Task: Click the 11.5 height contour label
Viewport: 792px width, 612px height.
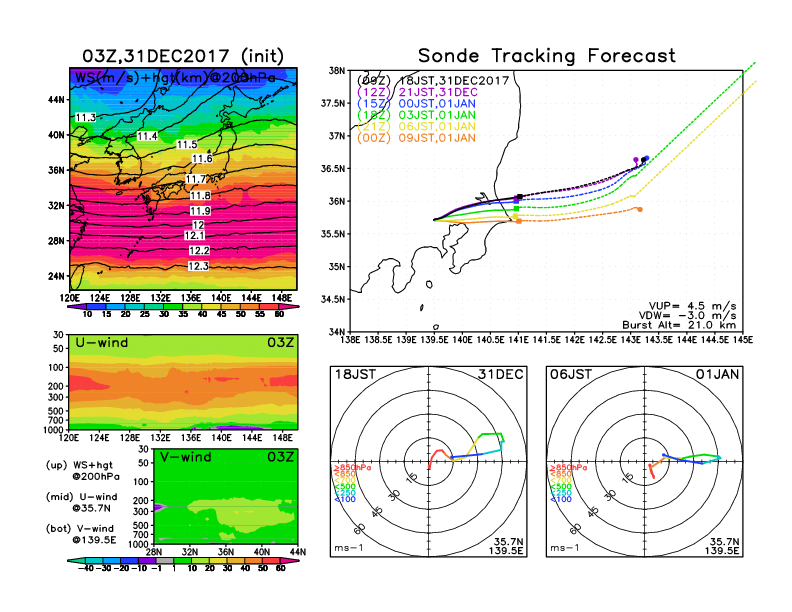Action: [187, 144]
